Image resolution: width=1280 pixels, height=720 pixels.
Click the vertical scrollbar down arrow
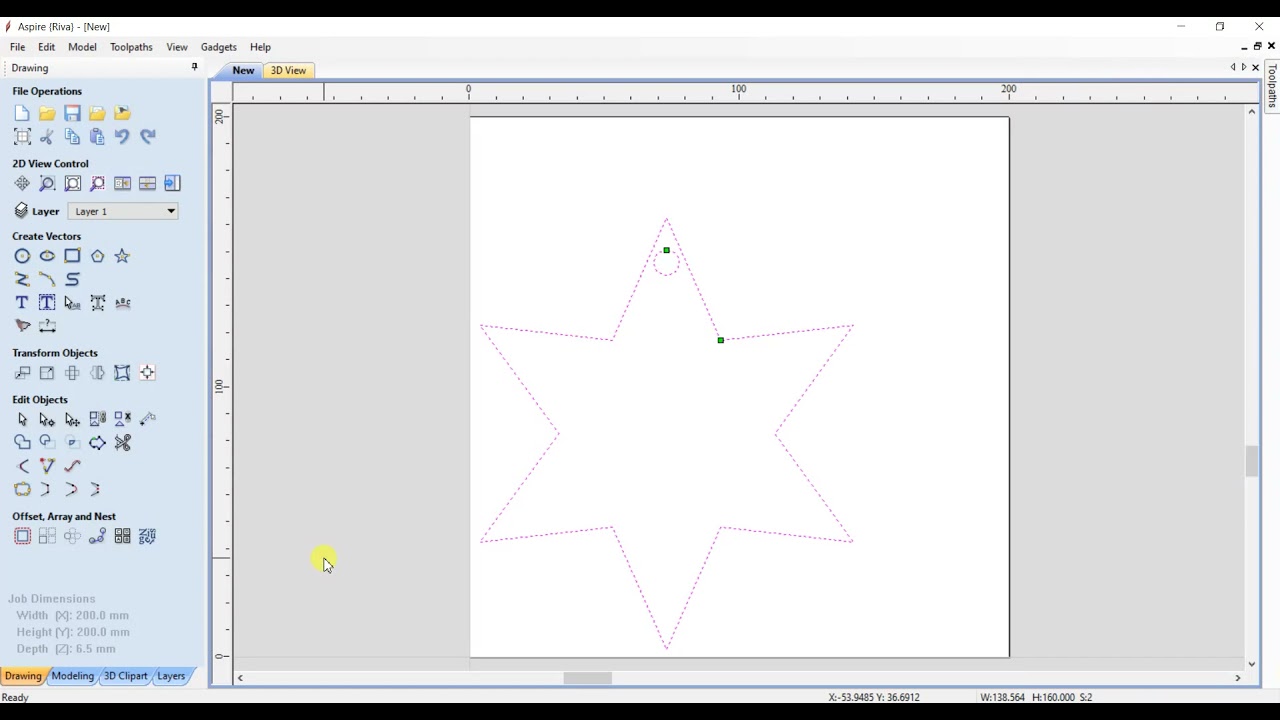click(x=1251, y=664)
